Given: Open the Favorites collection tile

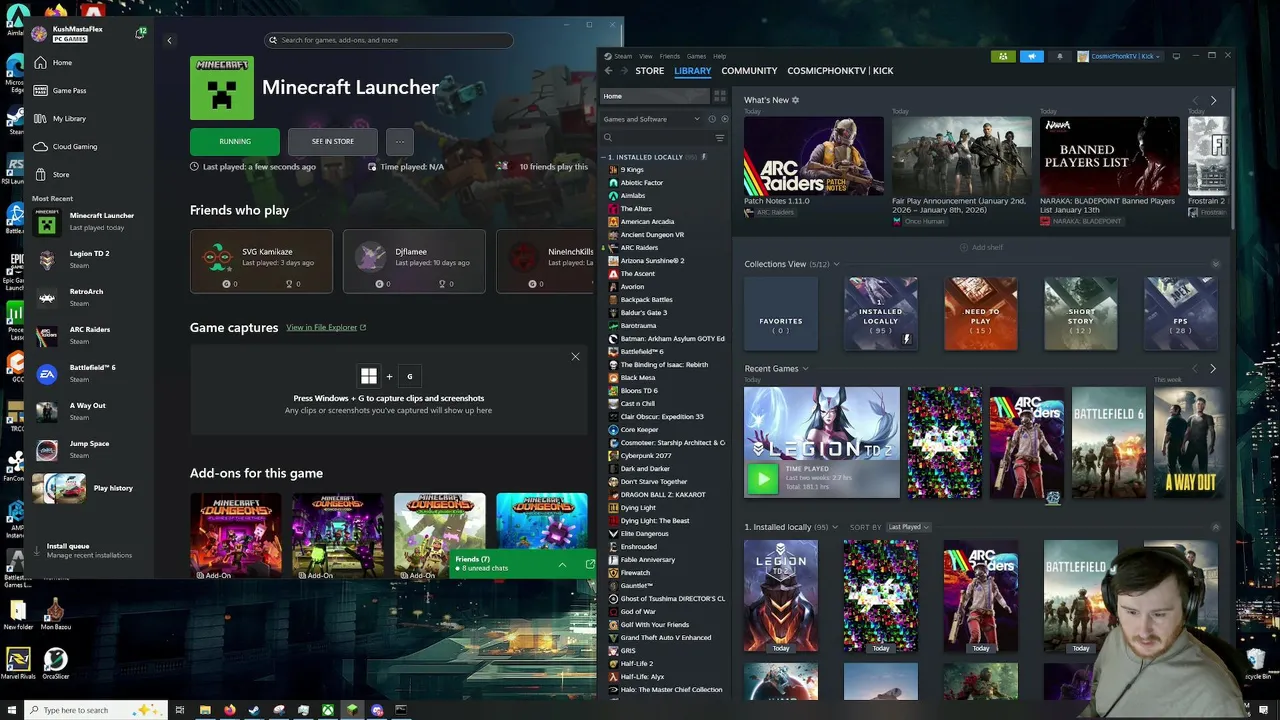Looking at the screenshot, I should 781,314.
